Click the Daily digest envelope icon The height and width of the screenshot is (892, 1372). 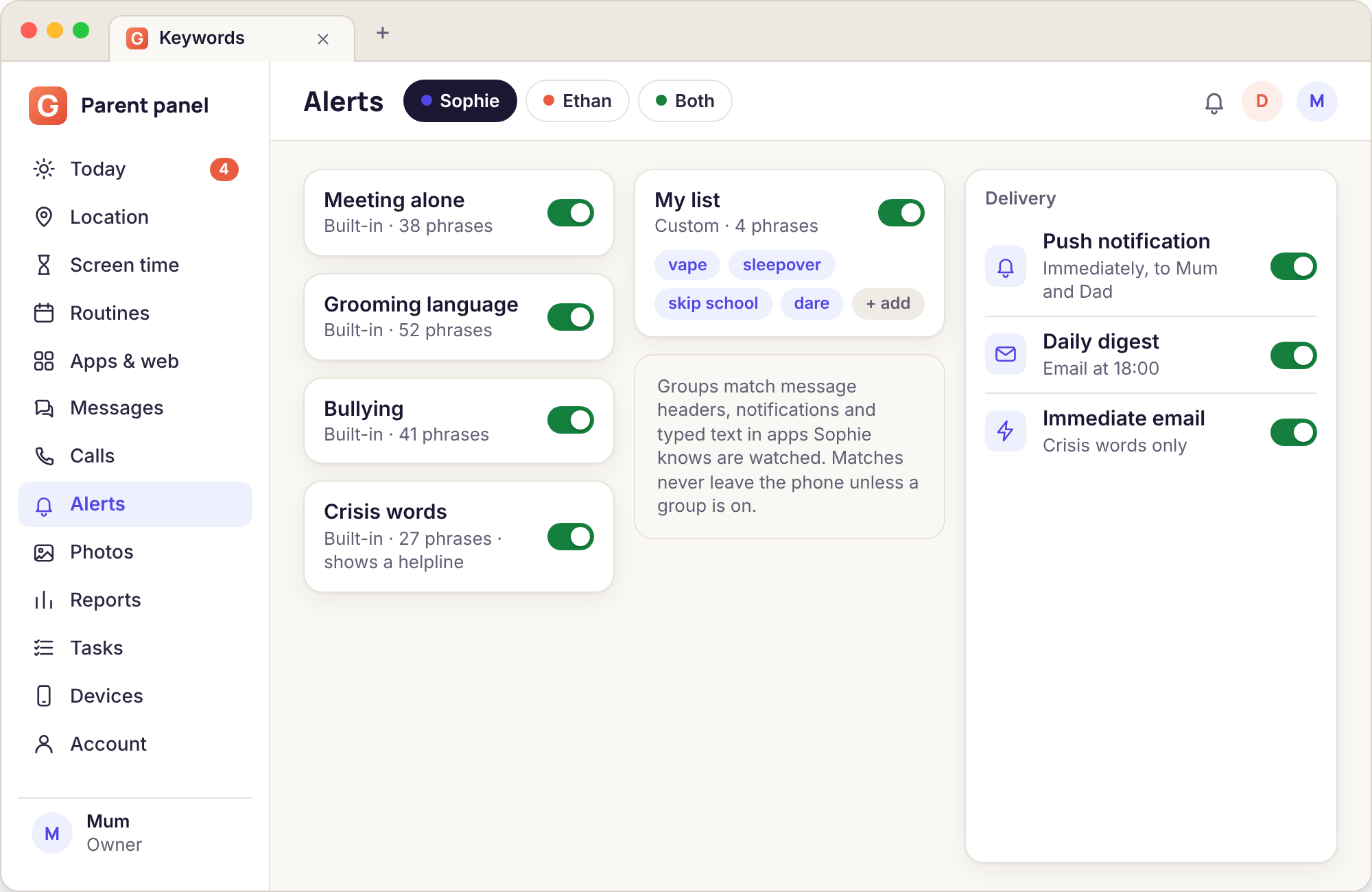click(x=1006, y=354)
